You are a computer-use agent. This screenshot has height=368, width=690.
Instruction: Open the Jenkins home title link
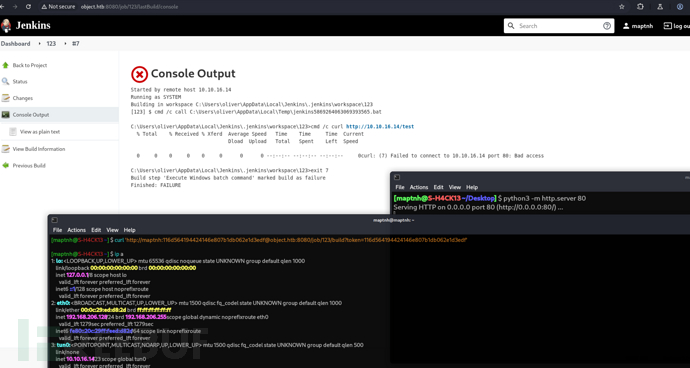pos(33,26)
